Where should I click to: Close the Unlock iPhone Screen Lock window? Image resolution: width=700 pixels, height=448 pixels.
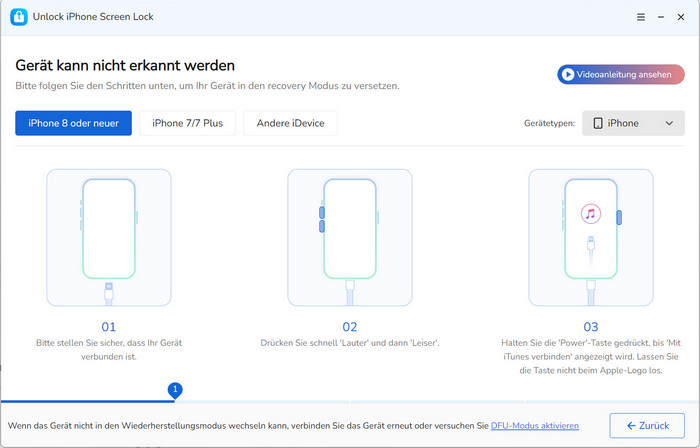(x=681, y=17)
